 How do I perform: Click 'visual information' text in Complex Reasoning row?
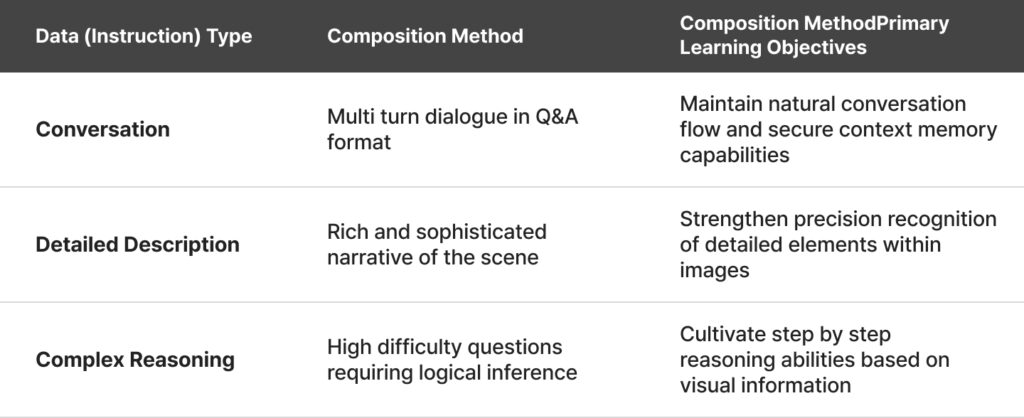[765, 385]
